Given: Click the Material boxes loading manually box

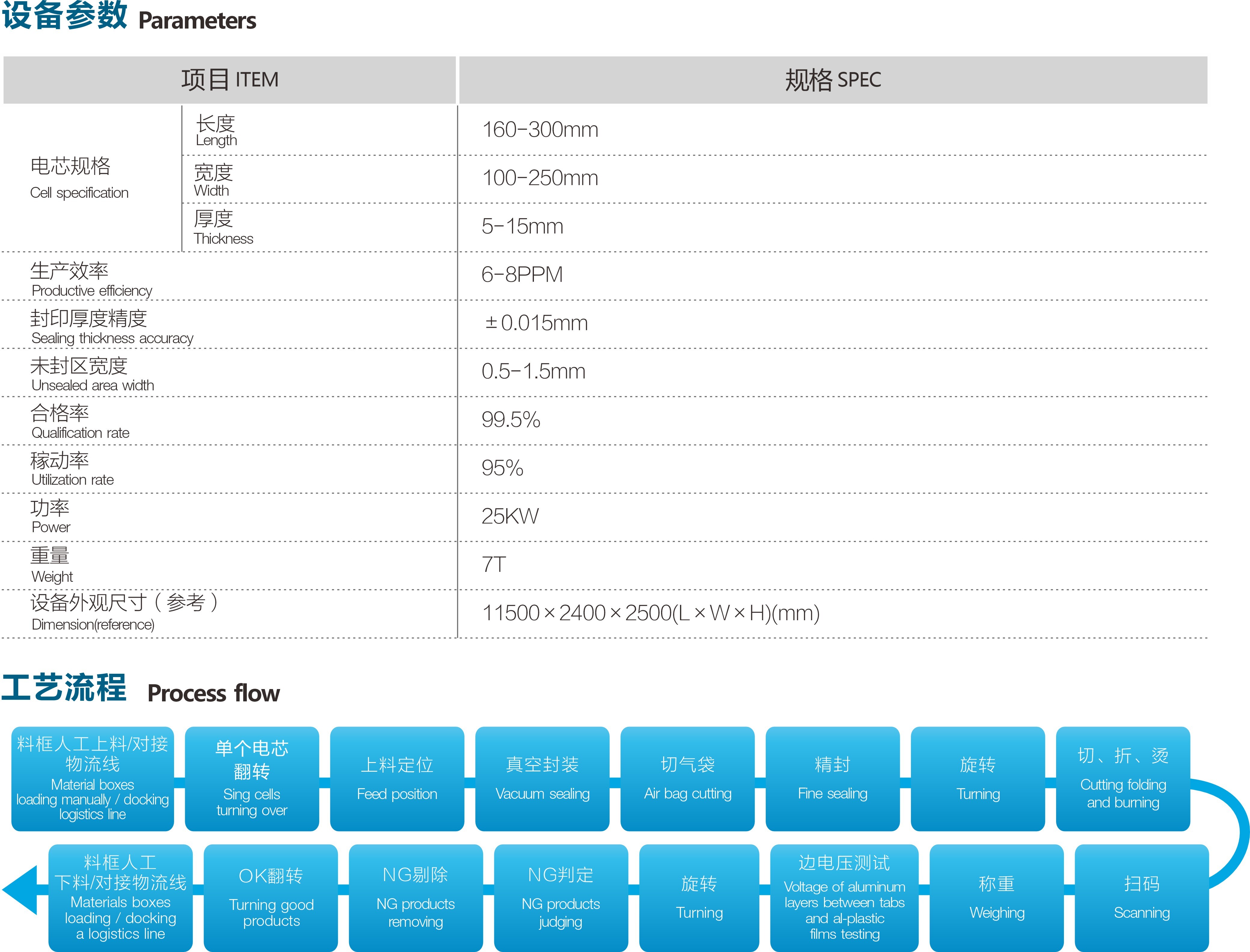Looking at the screenshot, I should coord(92,779).
